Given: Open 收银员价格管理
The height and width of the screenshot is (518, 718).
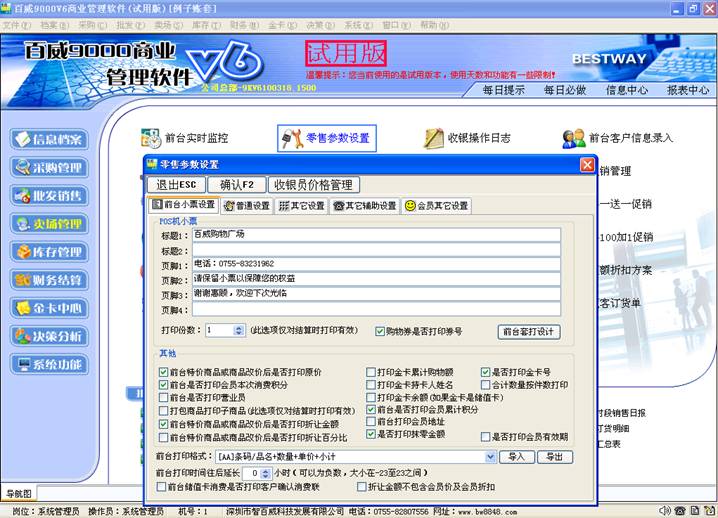Looking at the screenshot, I should click(x=314, y=185).
